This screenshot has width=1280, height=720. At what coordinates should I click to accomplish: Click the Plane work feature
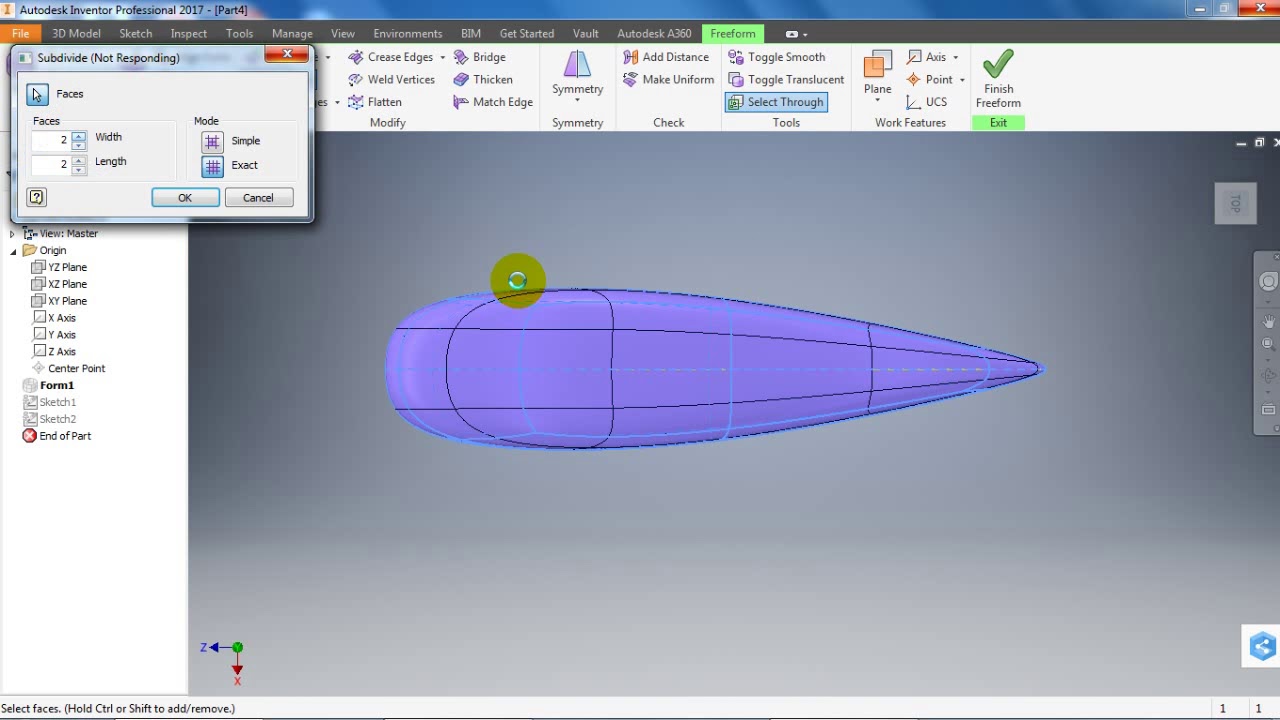click(877, 77)
